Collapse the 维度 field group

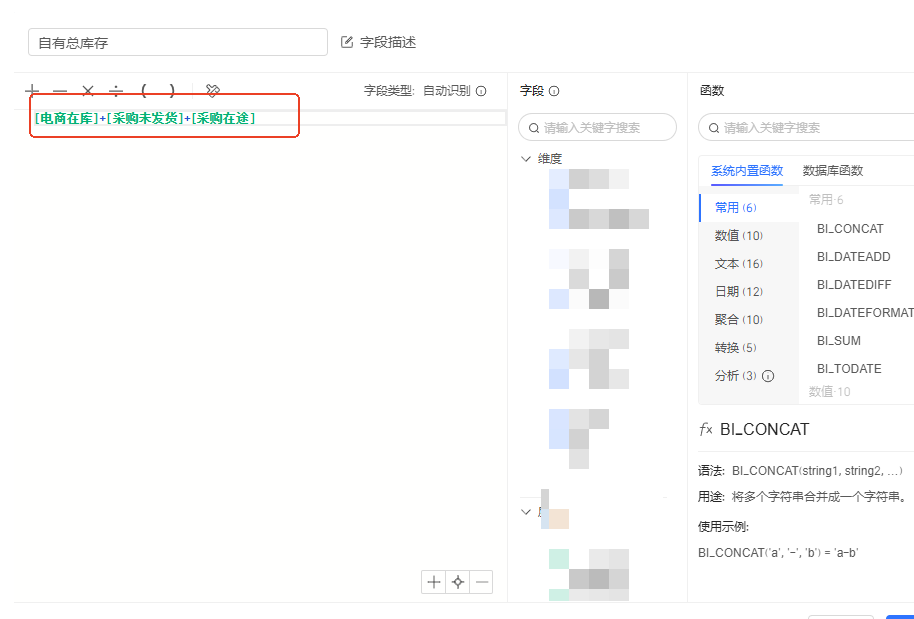[x=526, y=158]
